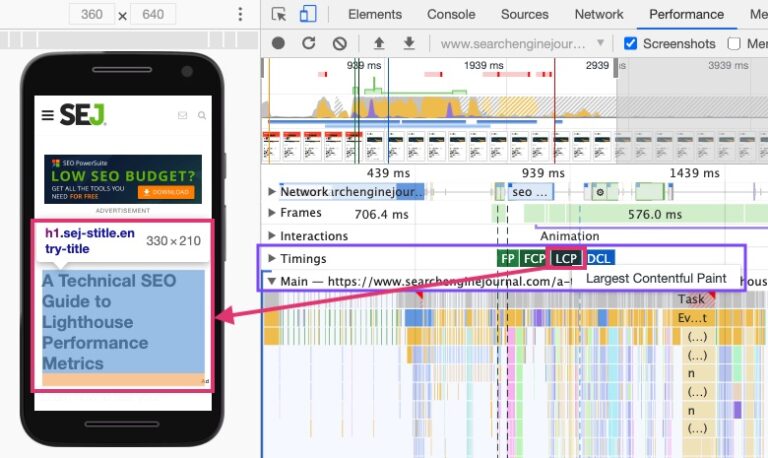This screenshot has height=458, width=768.
Task: Click the Largest Contentful Paint tooltip text
Action: (656, 278)
